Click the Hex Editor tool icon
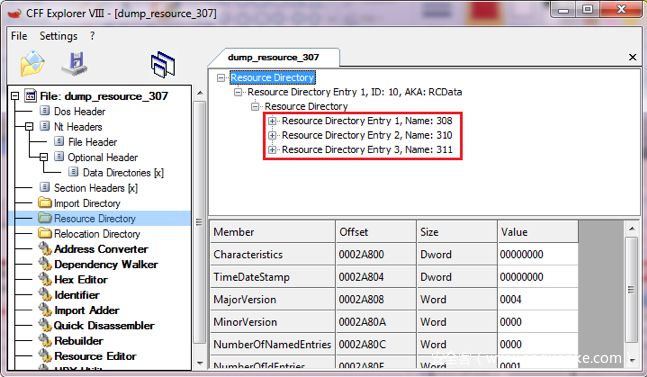 pos(45,279)
